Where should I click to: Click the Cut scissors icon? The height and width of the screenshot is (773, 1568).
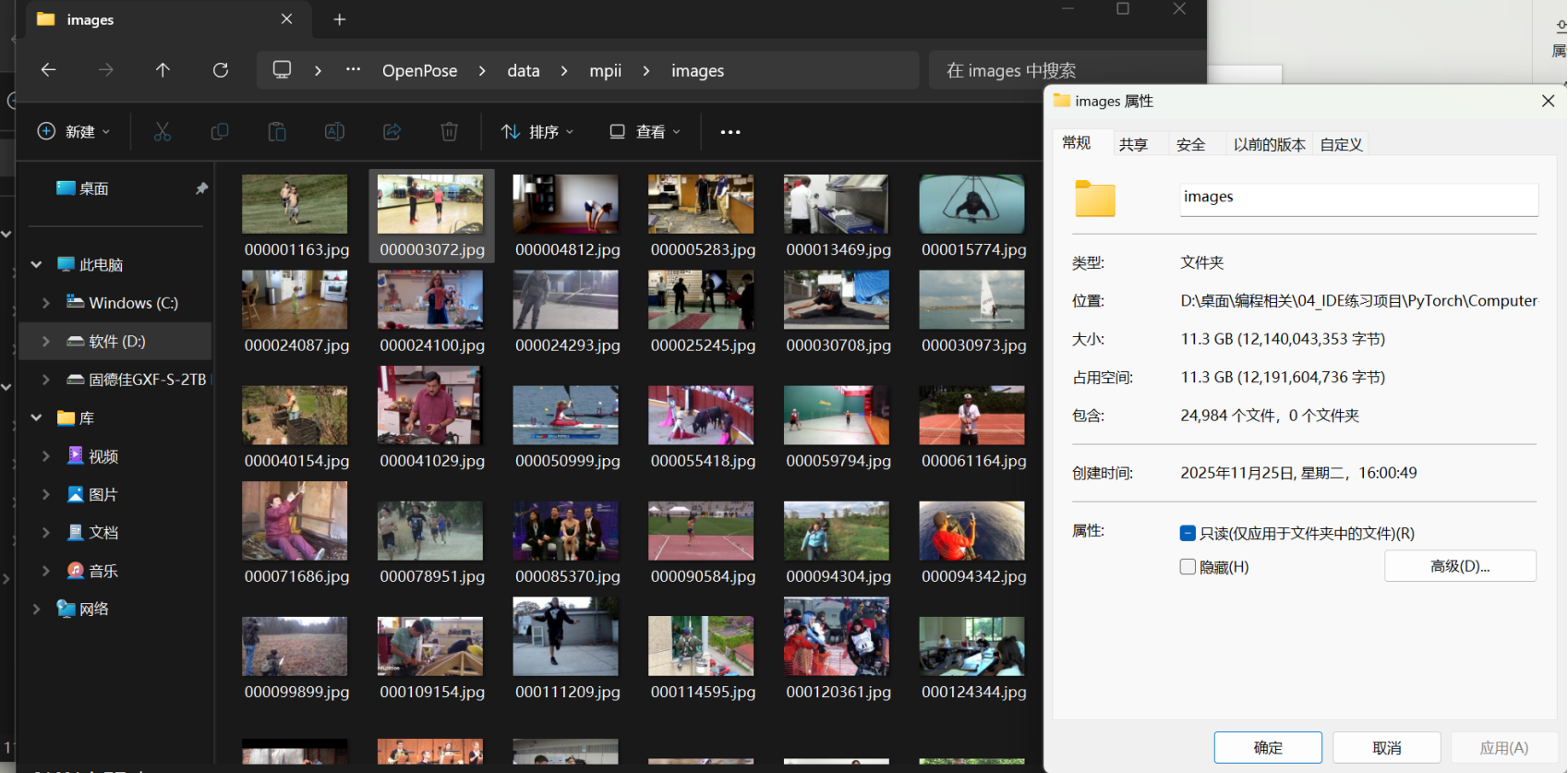pos(163,132)
